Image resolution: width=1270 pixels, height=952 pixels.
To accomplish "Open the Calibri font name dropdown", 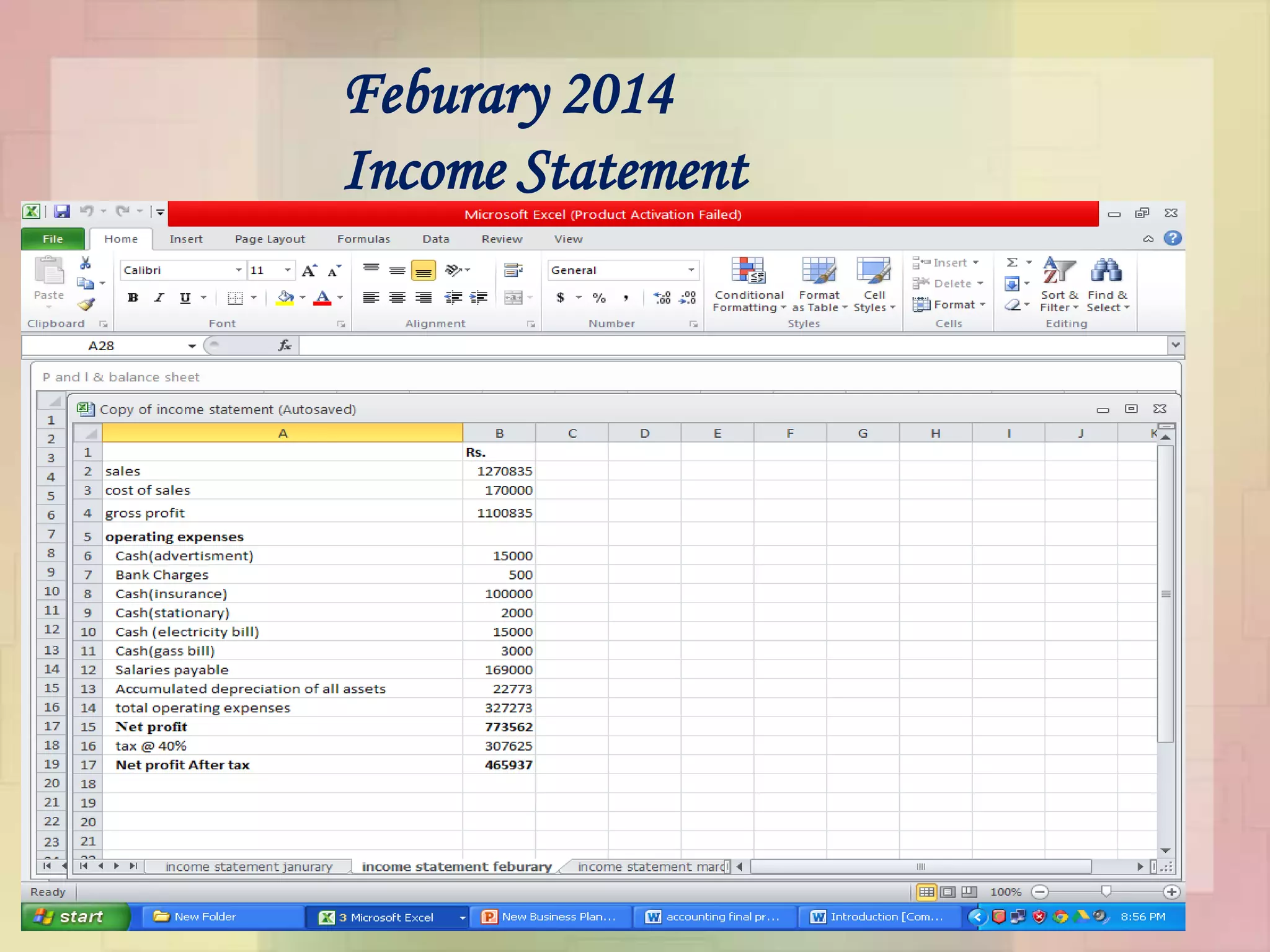I will tap(239, 270).
